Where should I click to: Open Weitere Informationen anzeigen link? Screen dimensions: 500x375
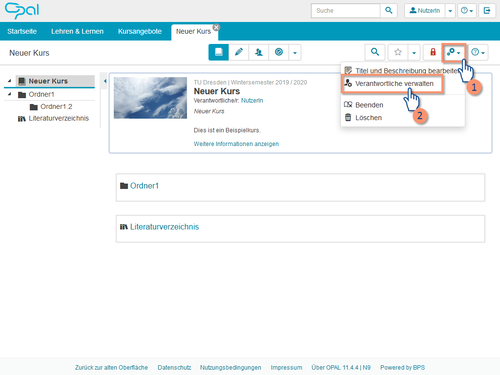click(236, 144)
